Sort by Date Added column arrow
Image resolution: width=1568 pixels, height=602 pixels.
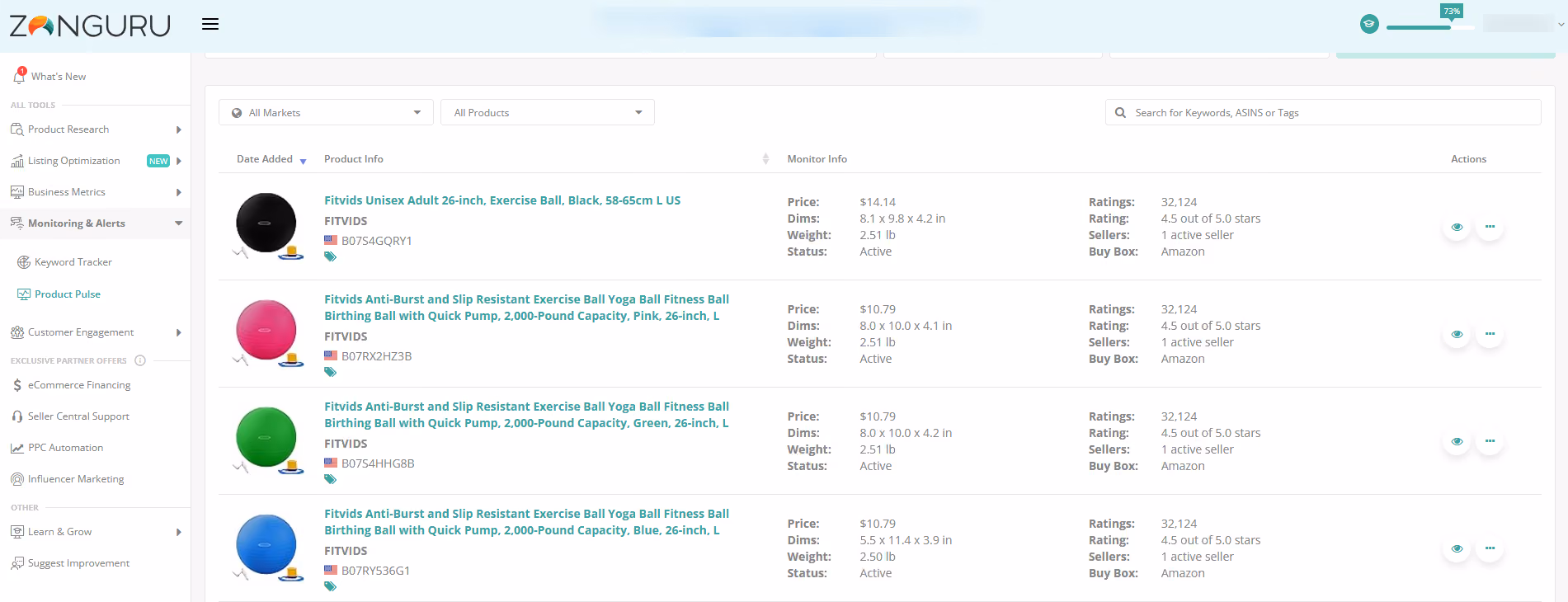point(303,161)
